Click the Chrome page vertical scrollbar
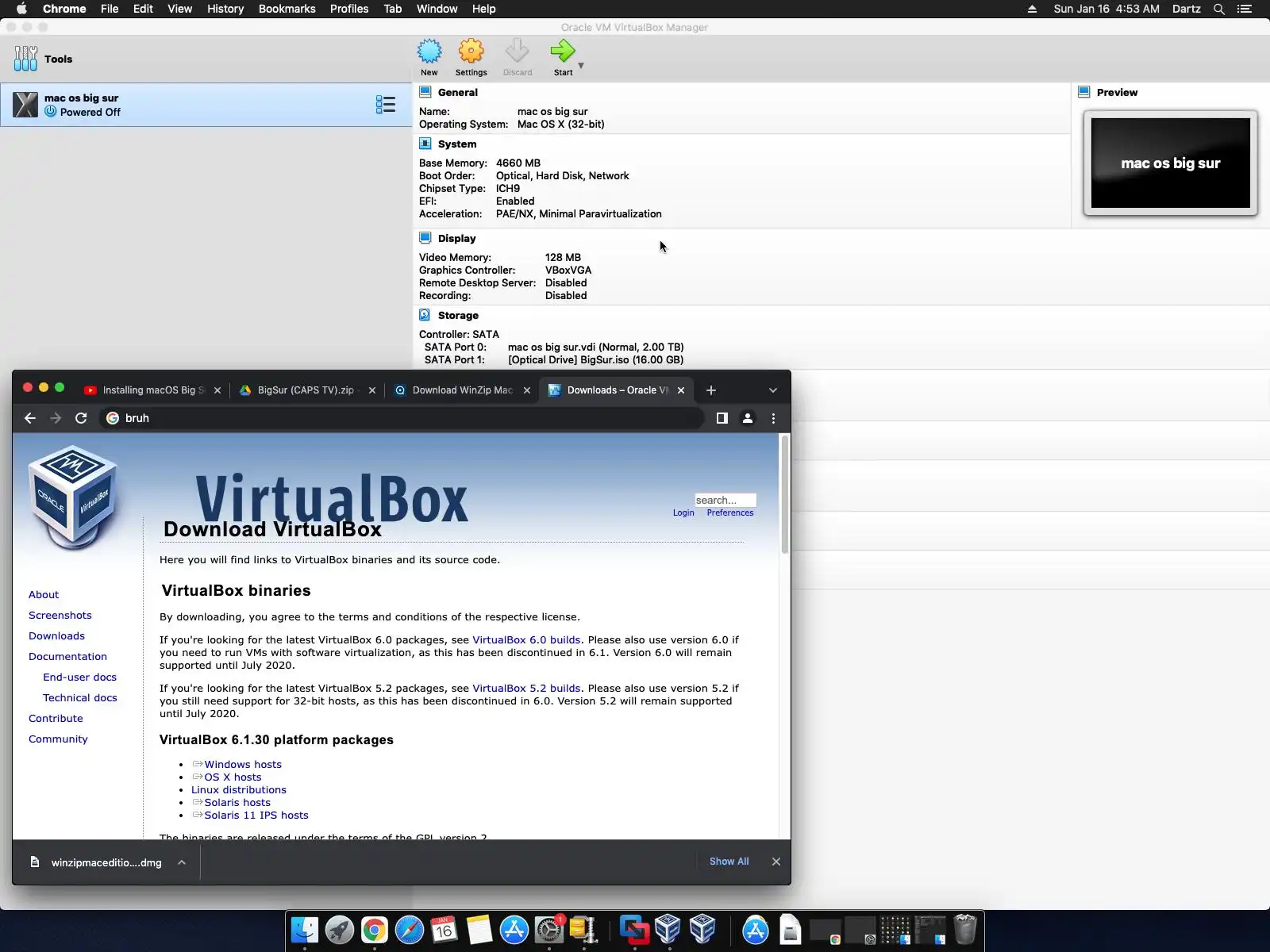Screen dimensions: 1270x952 click(x=785, y=494)
